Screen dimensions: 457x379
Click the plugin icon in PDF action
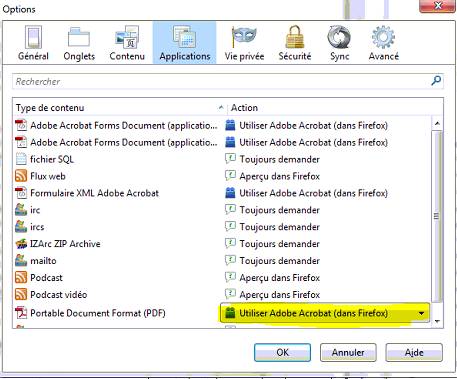tap(230, 313)
